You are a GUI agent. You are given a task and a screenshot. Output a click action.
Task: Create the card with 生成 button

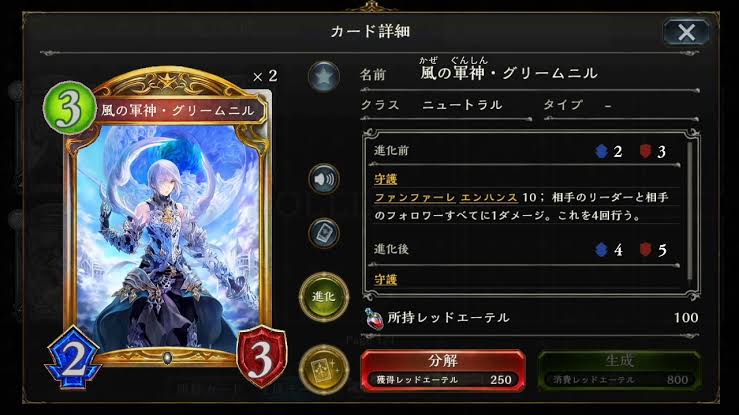[619, 370]
